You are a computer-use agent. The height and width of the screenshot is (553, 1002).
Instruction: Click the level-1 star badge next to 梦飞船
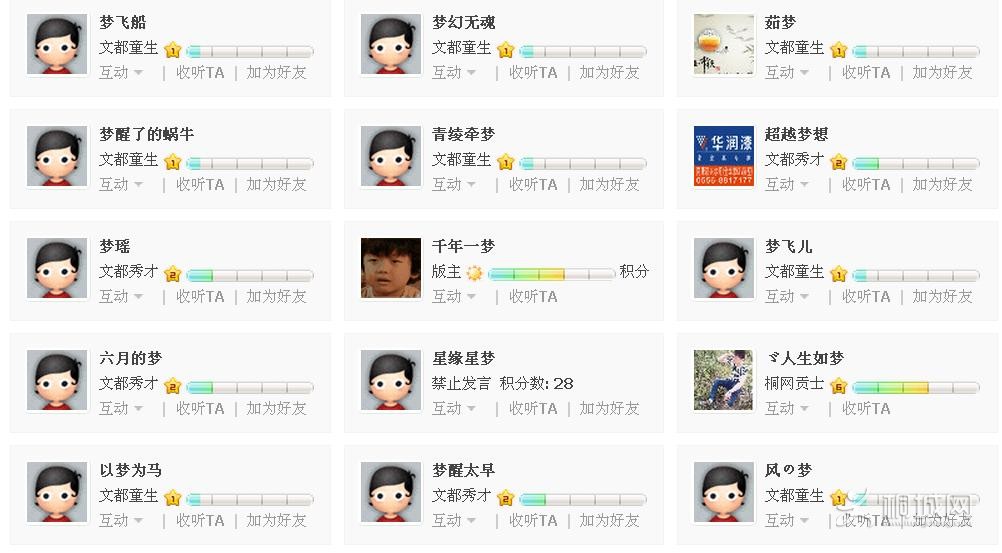(173, 50)
